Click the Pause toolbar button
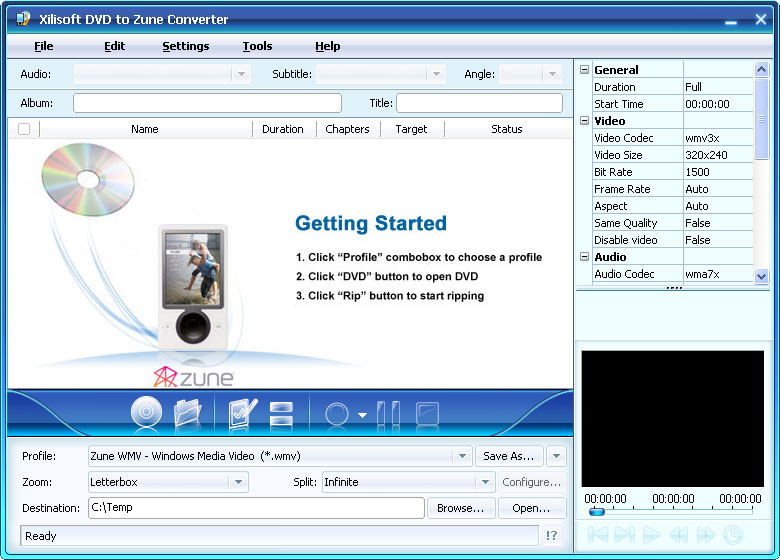 pyautogui.click(x=389, y=413)
